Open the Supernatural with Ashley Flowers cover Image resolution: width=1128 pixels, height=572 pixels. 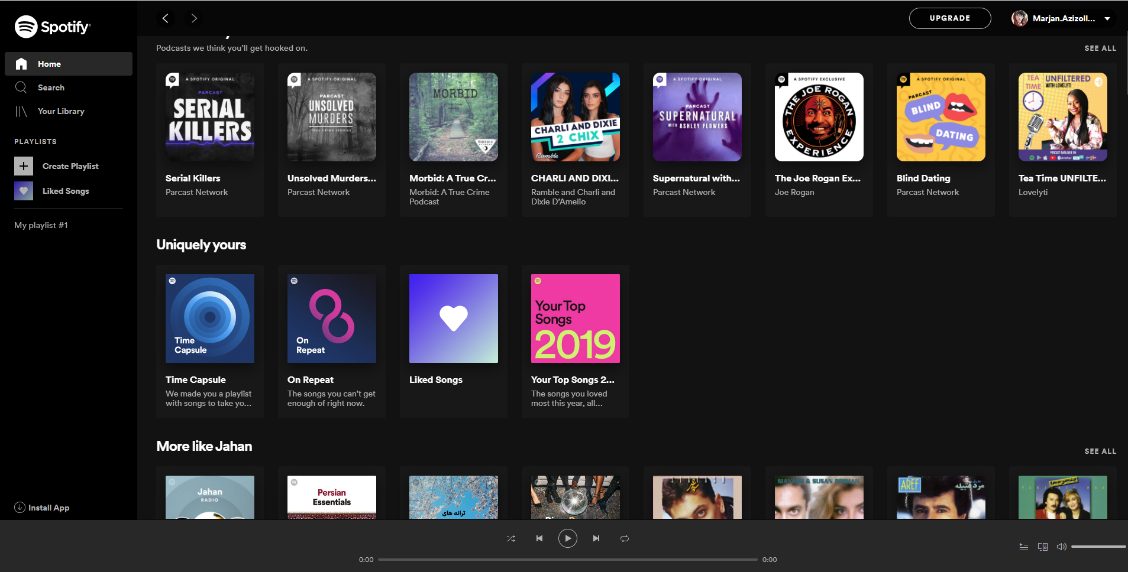pos(697,117)
